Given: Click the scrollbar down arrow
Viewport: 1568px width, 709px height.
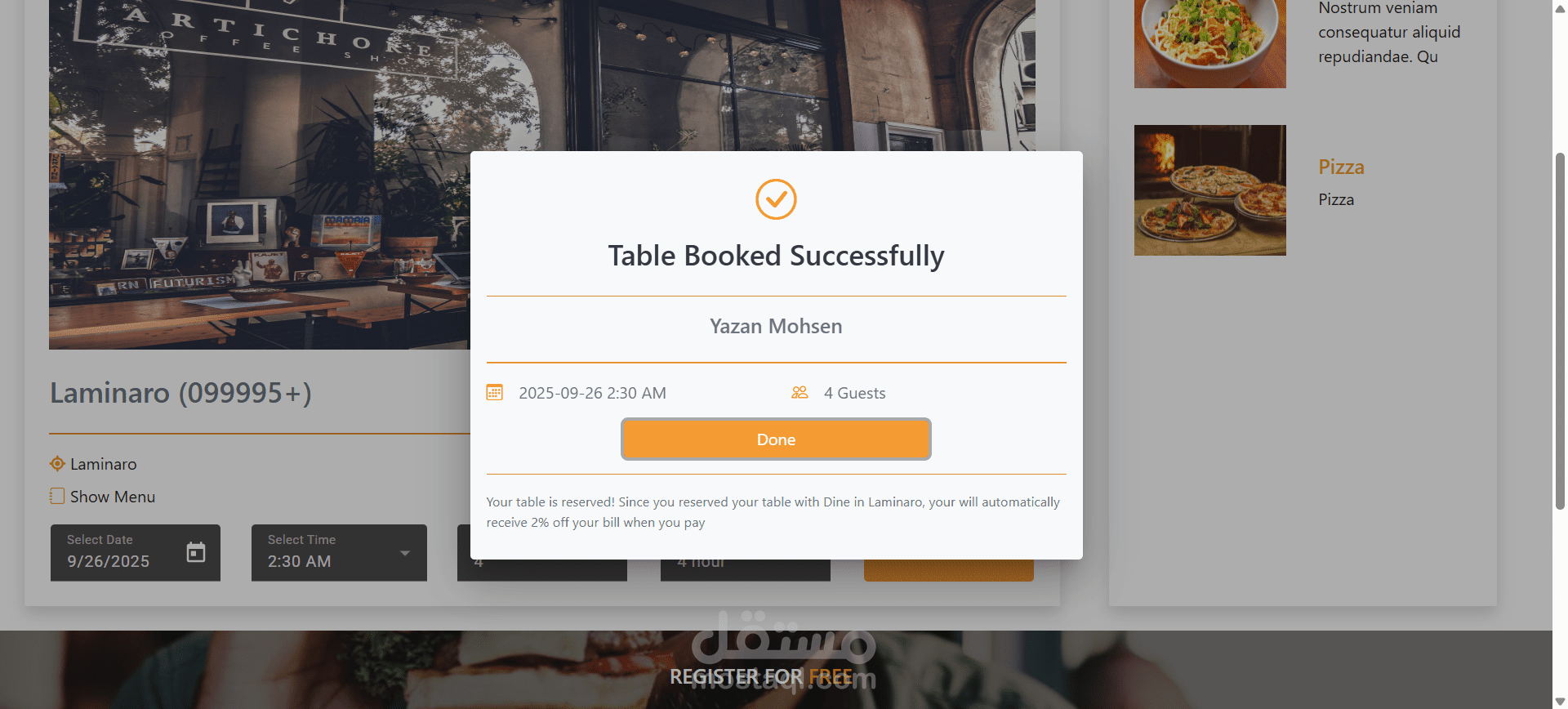Looking at the screenshot, I should tap(1560, 702).
